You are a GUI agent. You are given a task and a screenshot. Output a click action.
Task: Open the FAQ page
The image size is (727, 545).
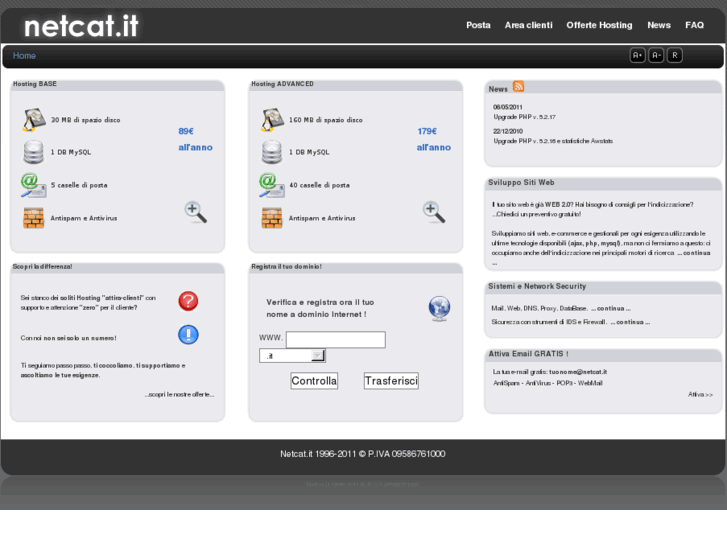pos(695,25)
